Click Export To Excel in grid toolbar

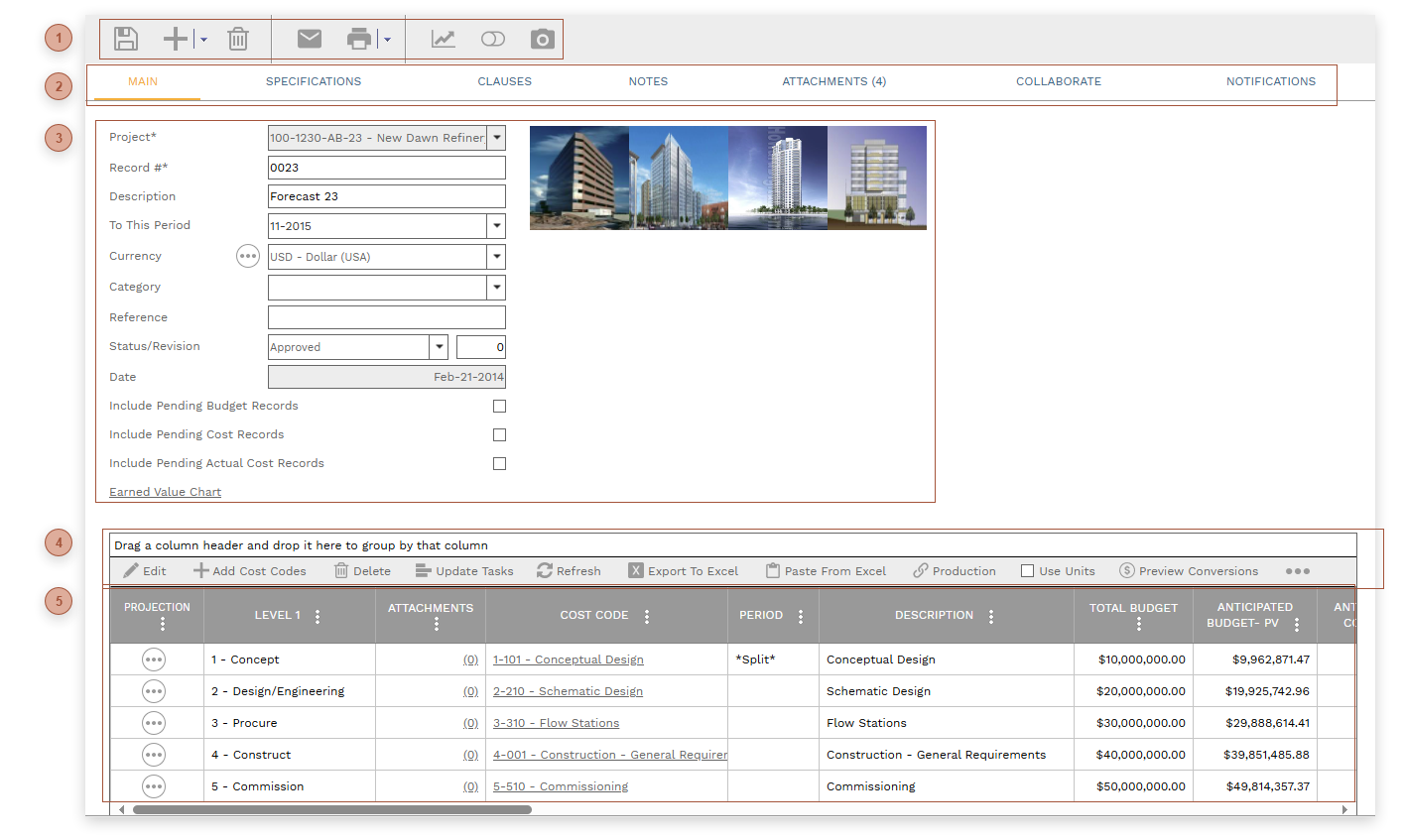coord(684,571)
